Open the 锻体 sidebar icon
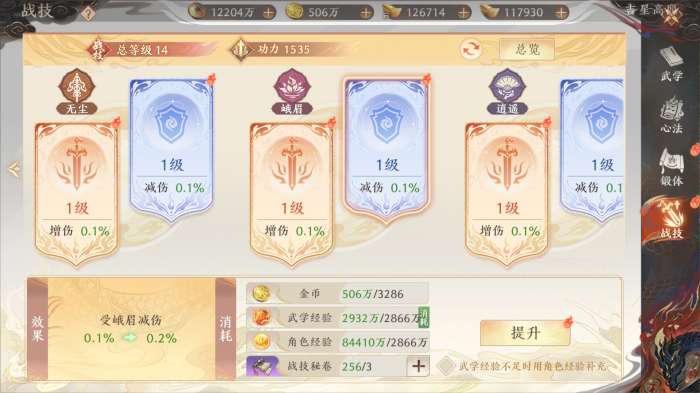 click(x=671, y=167)
